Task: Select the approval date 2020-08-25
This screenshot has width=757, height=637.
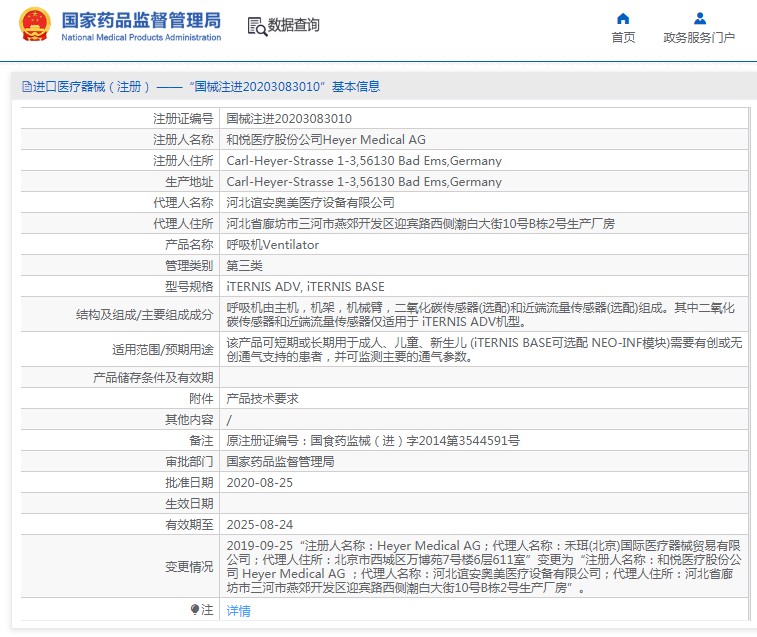Action: point(259,482)
